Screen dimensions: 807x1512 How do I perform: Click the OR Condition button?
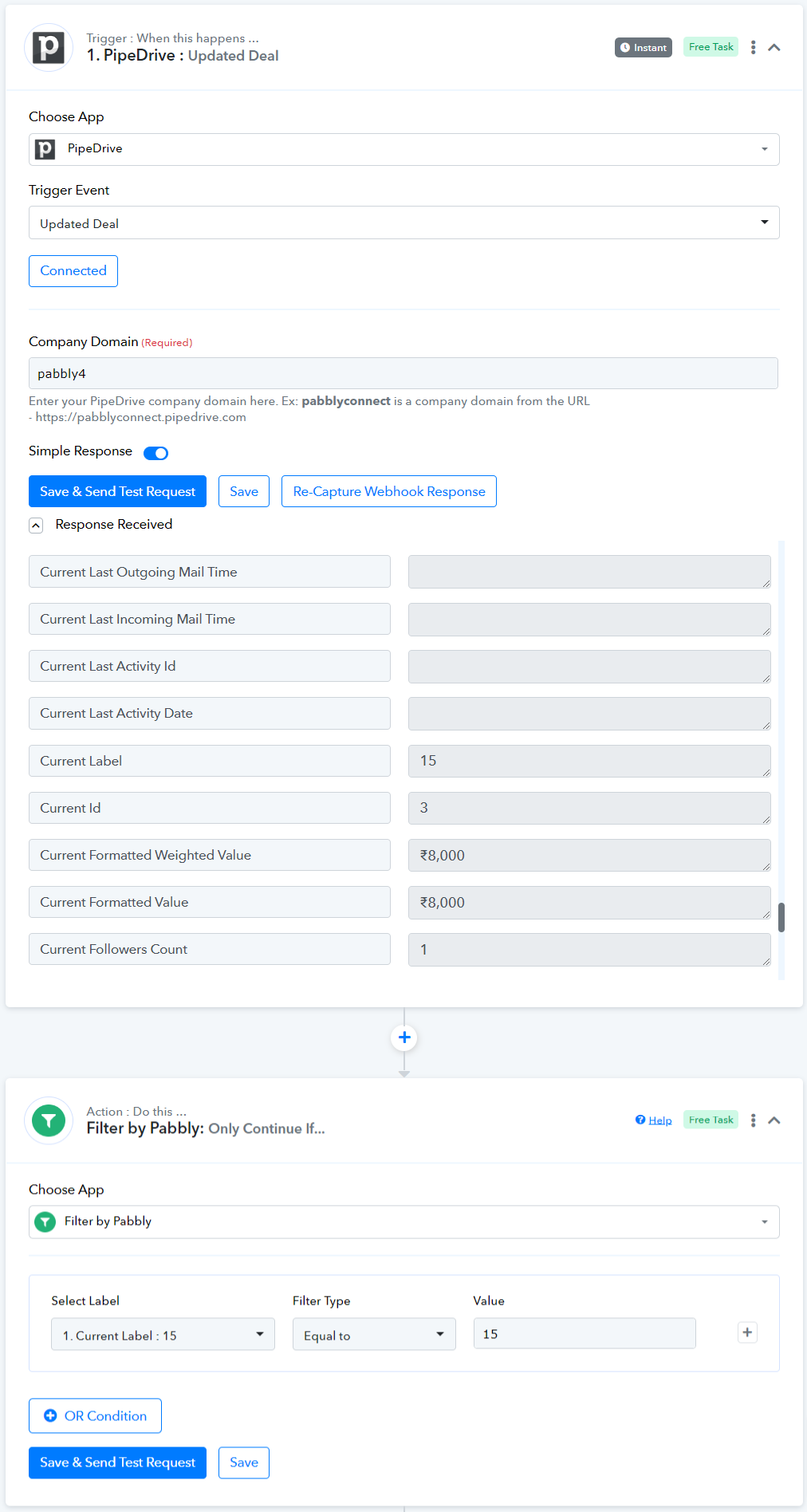point(95,1416)
